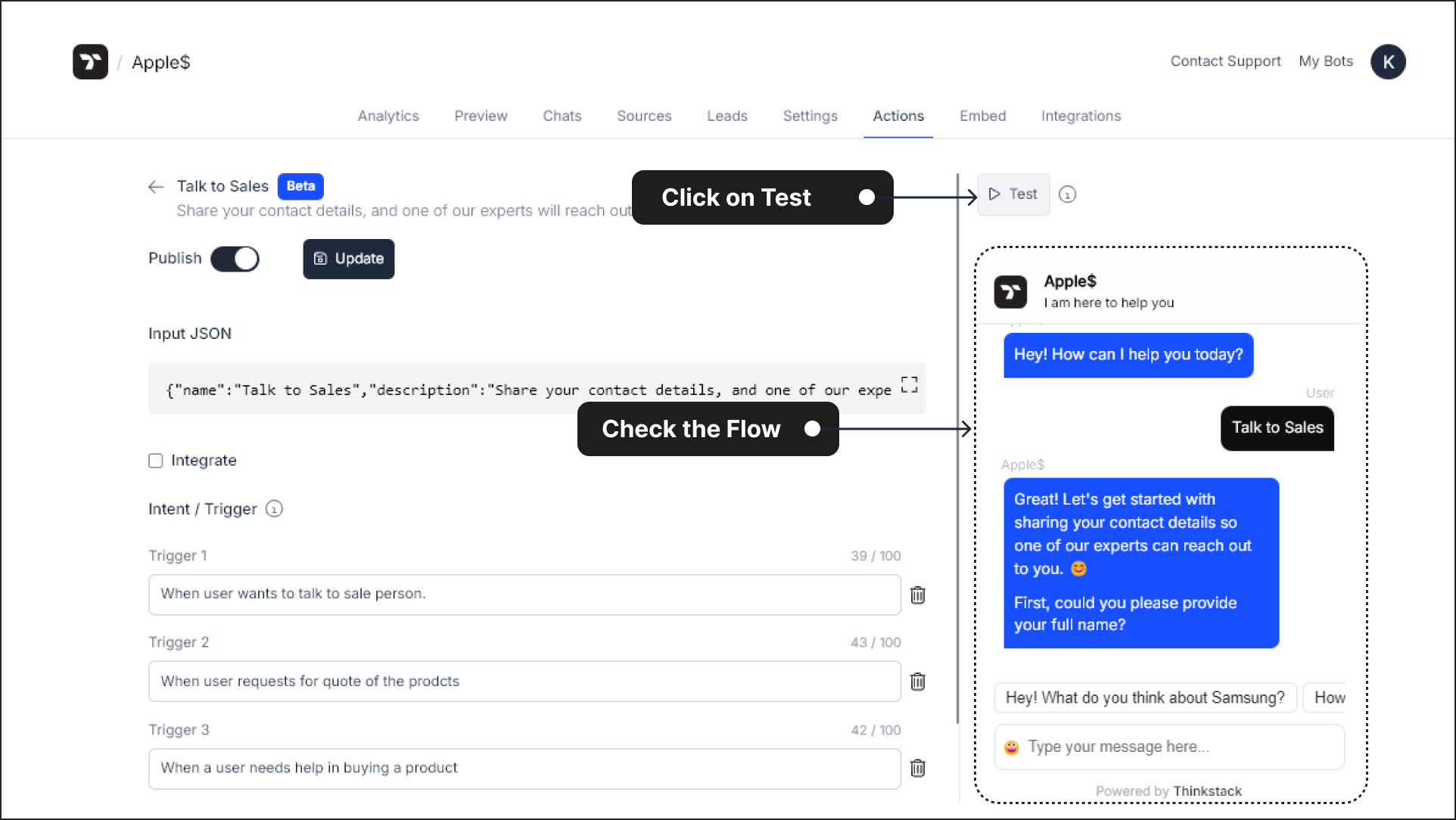
Task: Click the Update button
Action: (349, 258)
